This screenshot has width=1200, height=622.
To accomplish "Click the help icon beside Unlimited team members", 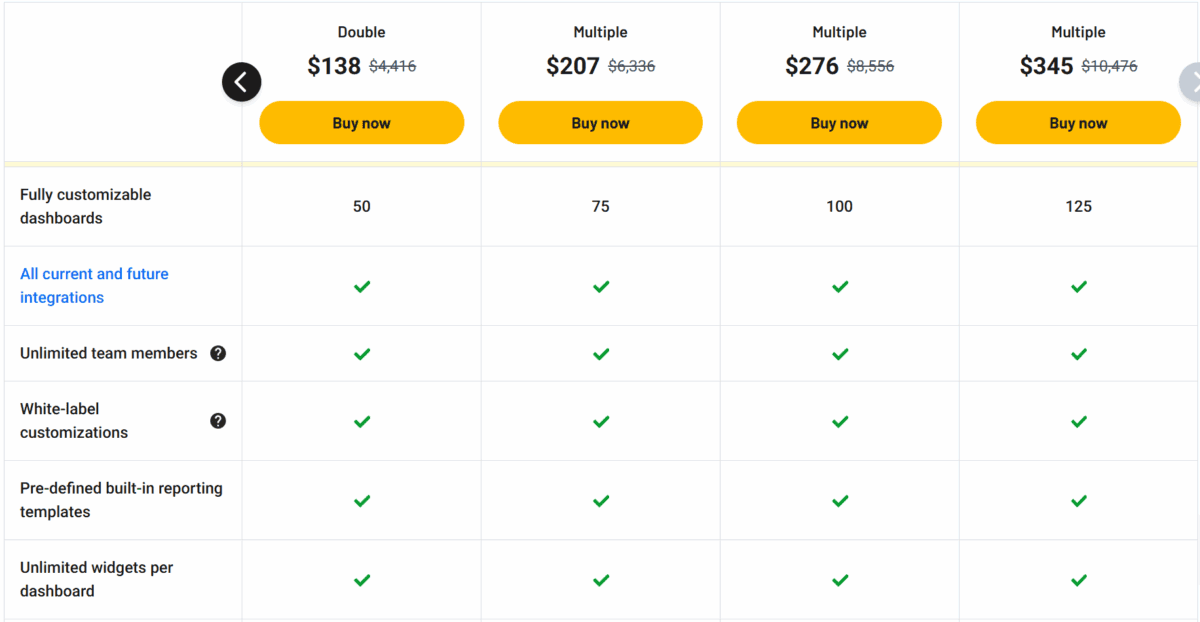I will tap(218, 353).
